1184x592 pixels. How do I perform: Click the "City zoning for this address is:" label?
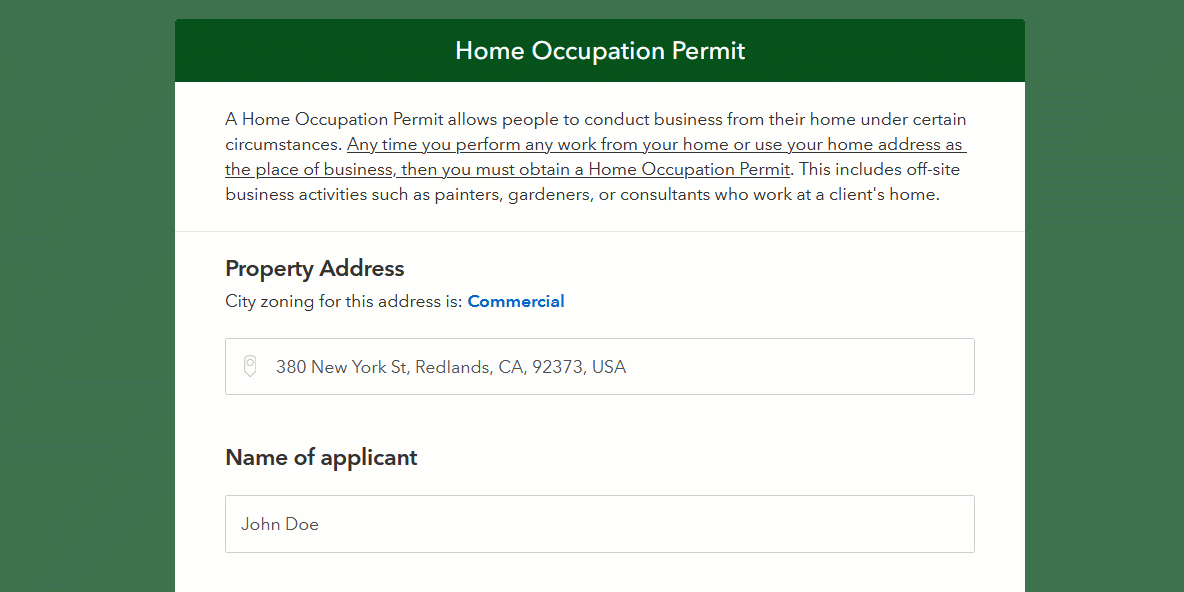click(x=344, y=301)
